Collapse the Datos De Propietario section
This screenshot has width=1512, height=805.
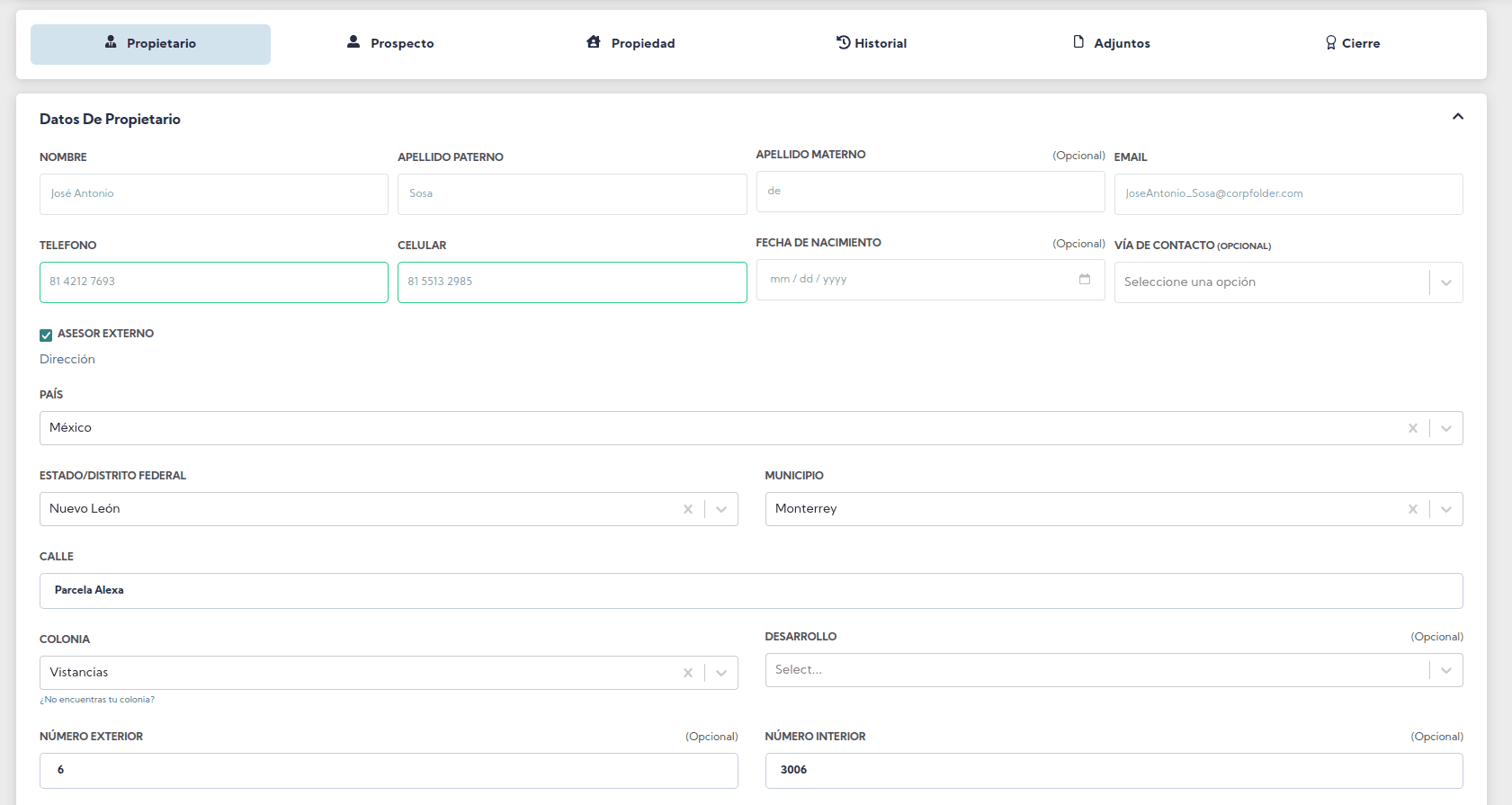pos(1457,117)
